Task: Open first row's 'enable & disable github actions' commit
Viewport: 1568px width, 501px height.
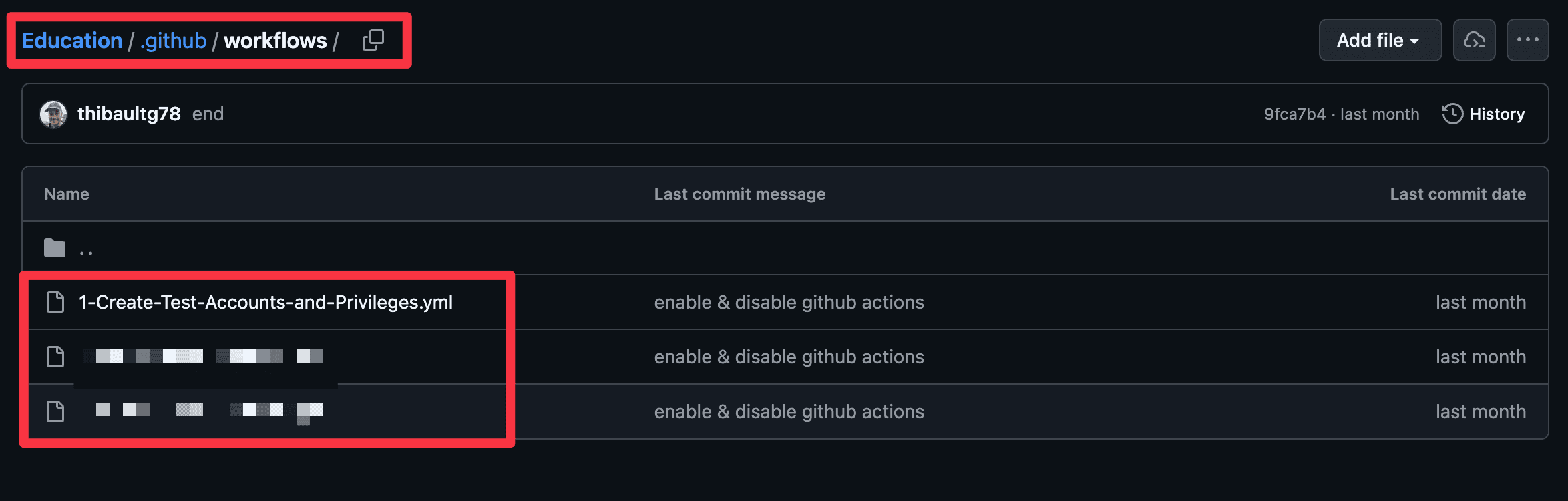Action: pyautogui.click(x=789, y=303)
